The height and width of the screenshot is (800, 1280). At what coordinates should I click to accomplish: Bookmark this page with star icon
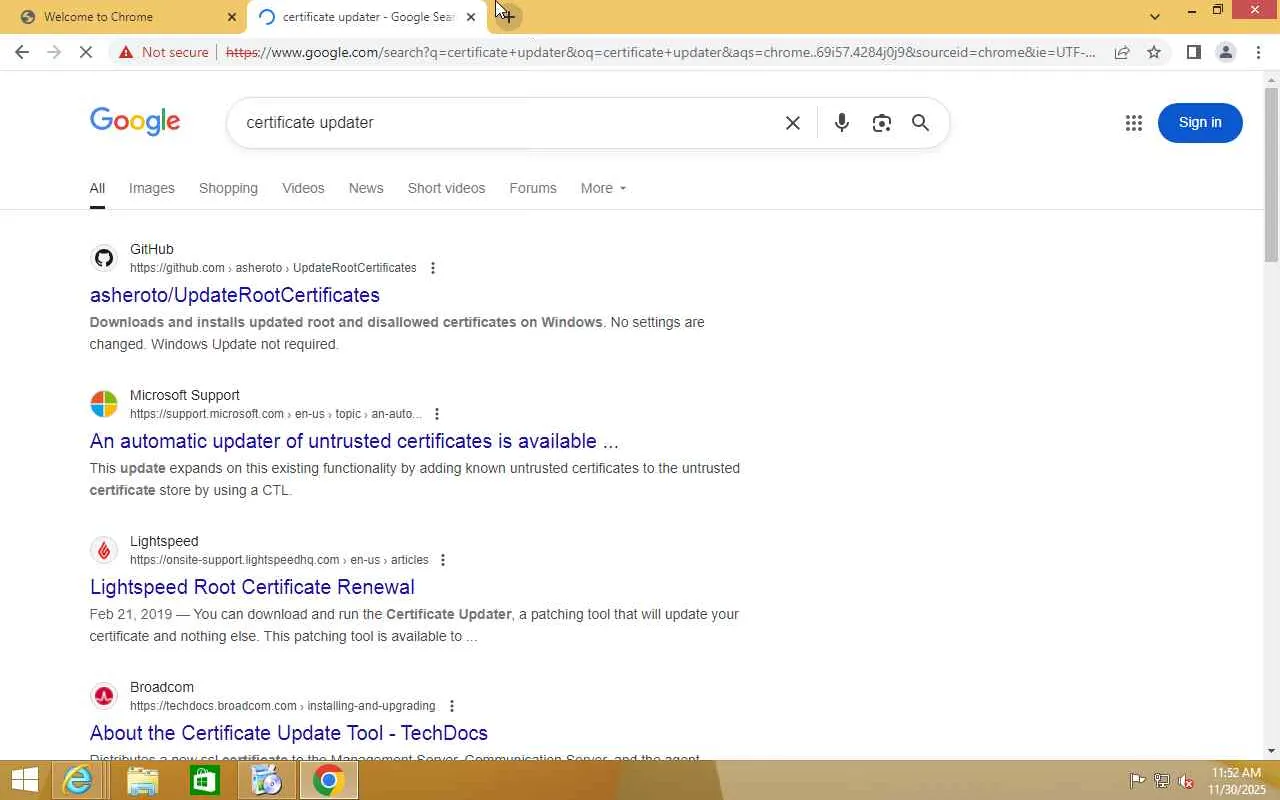coord(1154,52)
